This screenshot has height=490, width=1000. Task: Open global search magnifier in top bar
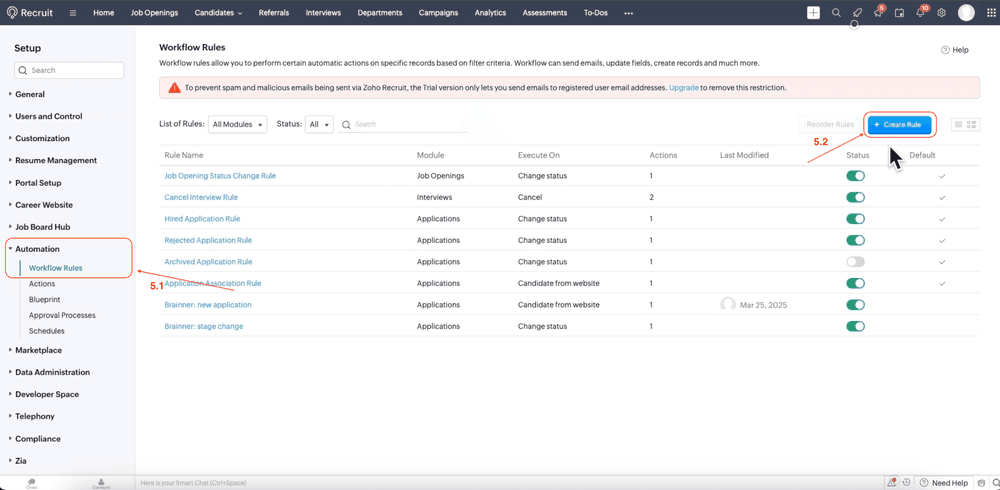[x=836, y=13]
